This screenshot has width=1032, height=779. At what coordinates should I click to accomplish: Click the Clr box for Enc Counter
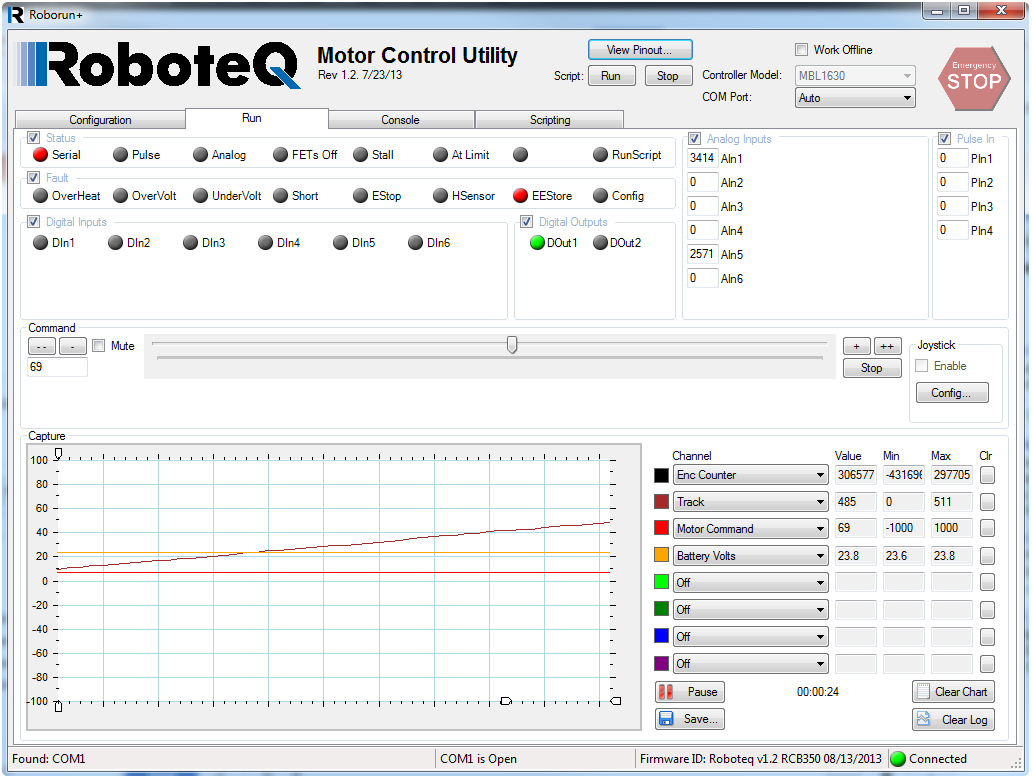coord(987,475)
